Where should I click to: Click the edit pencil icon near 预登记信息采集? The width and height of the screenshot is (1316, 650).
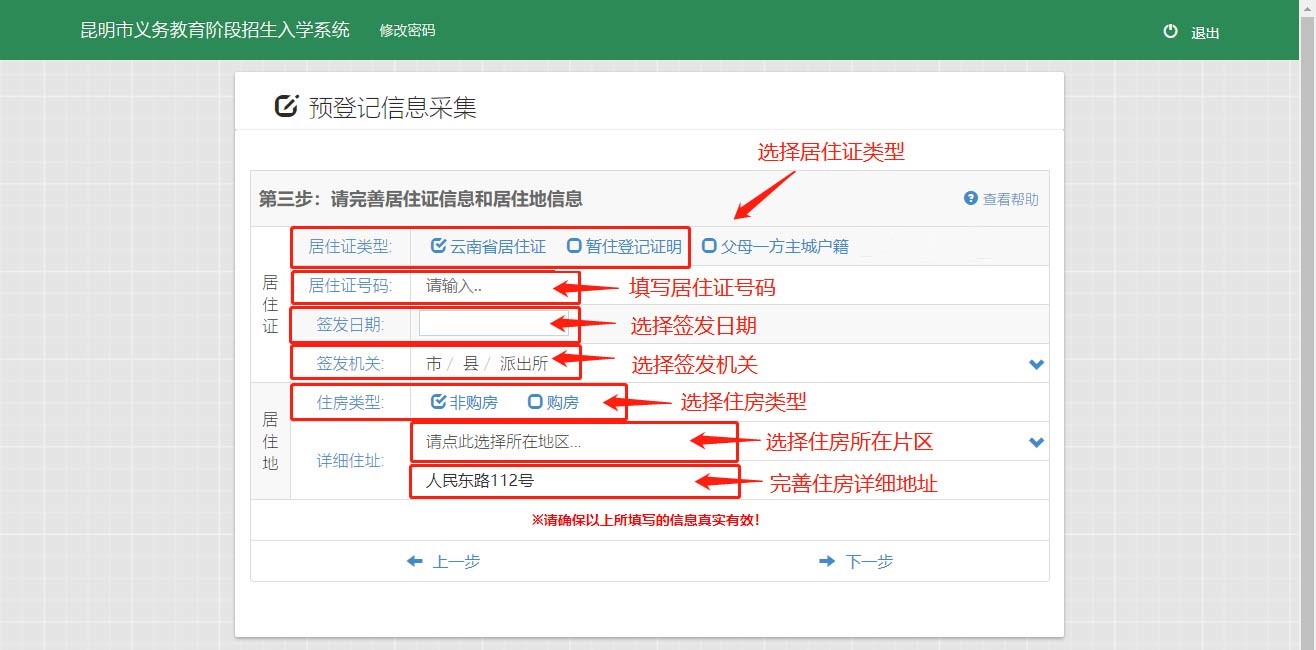[286, 106]
